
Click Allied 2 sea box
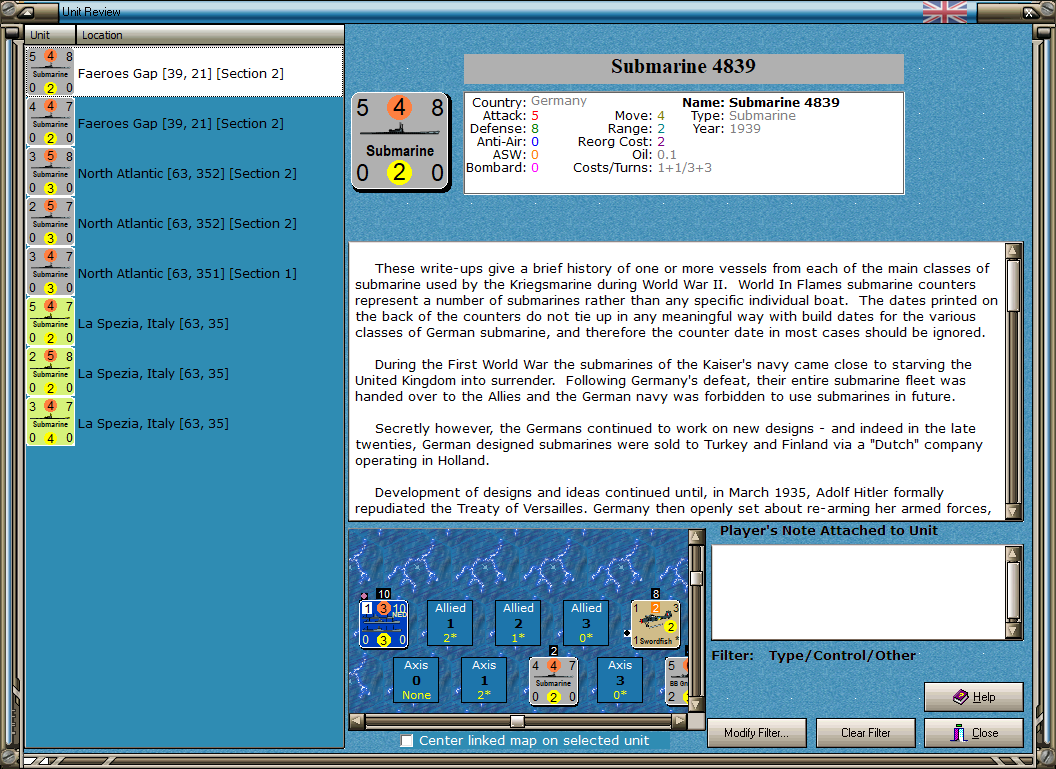tap(518, 623)
